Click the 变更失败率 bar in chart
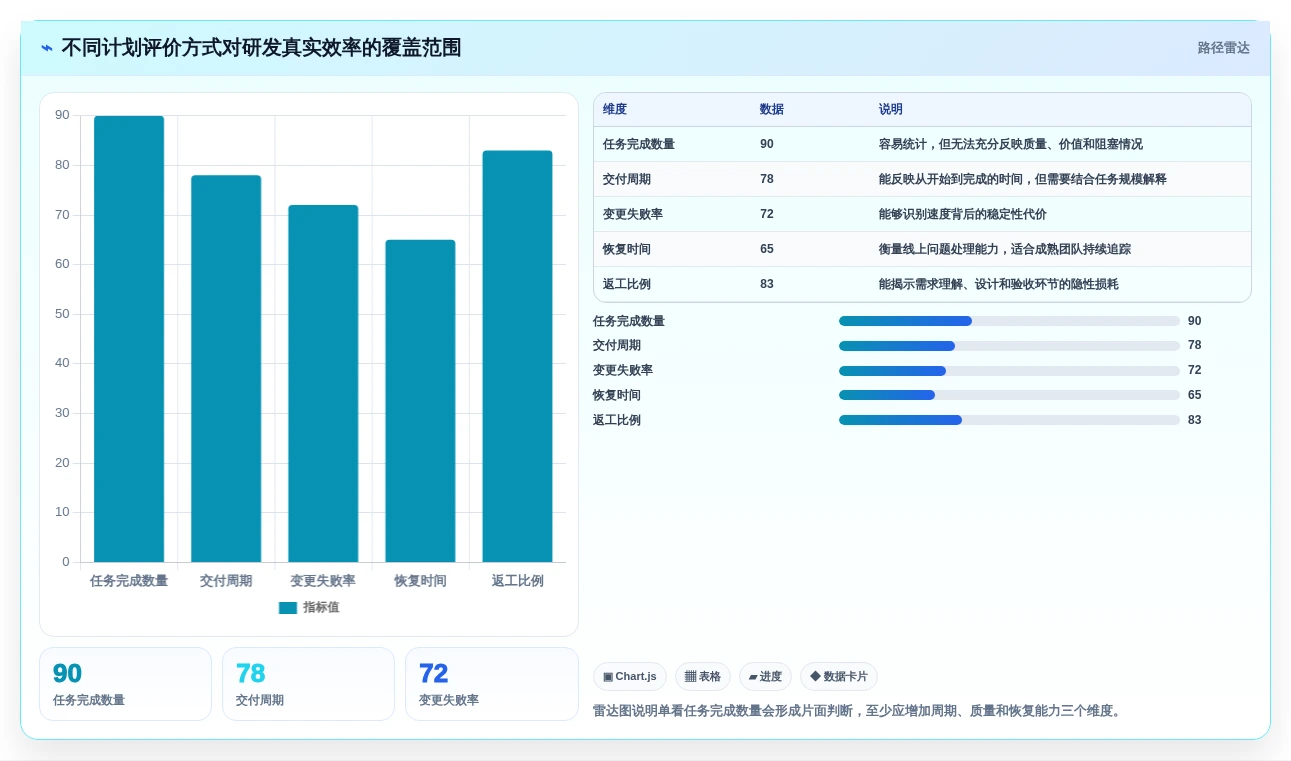 click(323, 384)
